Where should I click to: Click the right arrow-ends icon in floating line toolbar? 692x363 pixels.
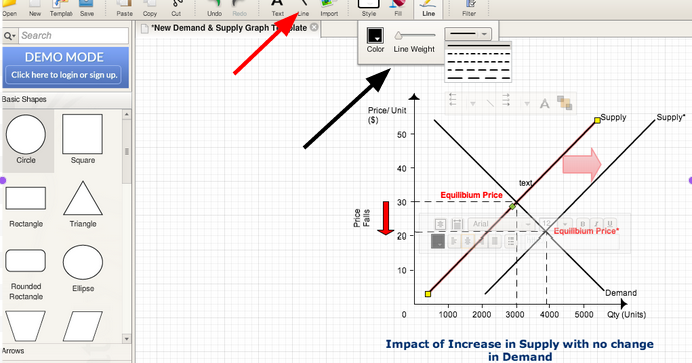[x=506, y=100]
